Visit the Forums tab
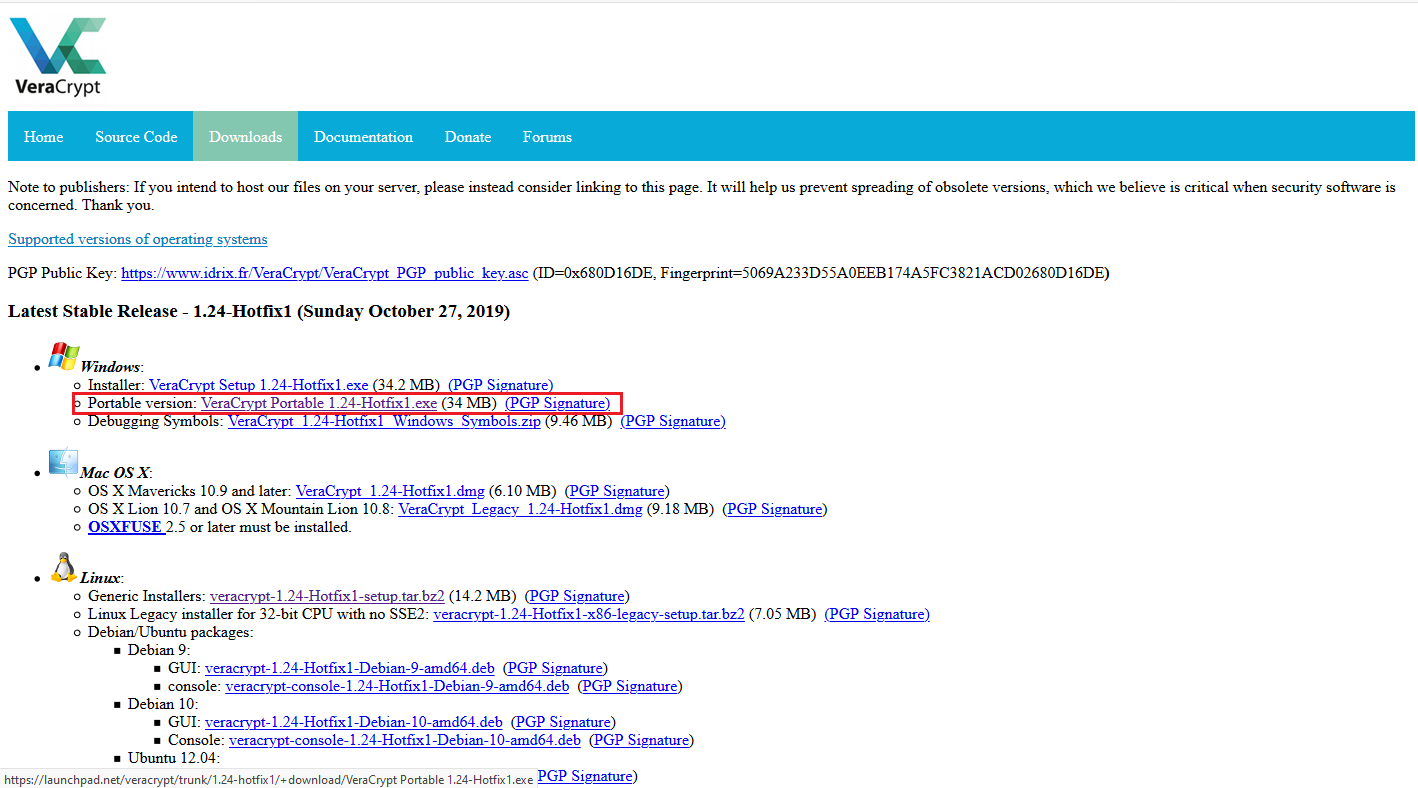Screen dimensions: 1418x788 547,137
